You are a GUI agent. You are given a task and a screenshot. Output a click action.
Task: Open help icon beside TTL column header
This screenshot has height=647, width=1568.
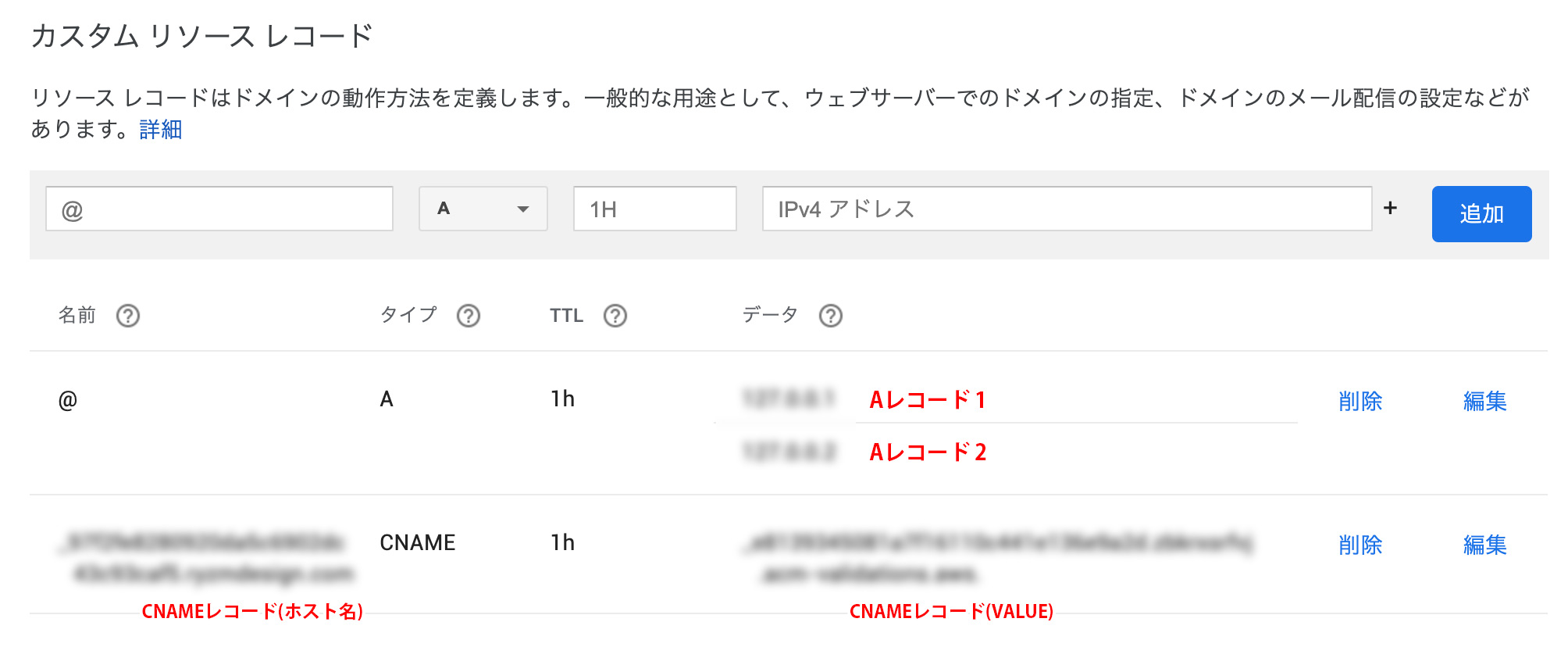click(615, 316)
